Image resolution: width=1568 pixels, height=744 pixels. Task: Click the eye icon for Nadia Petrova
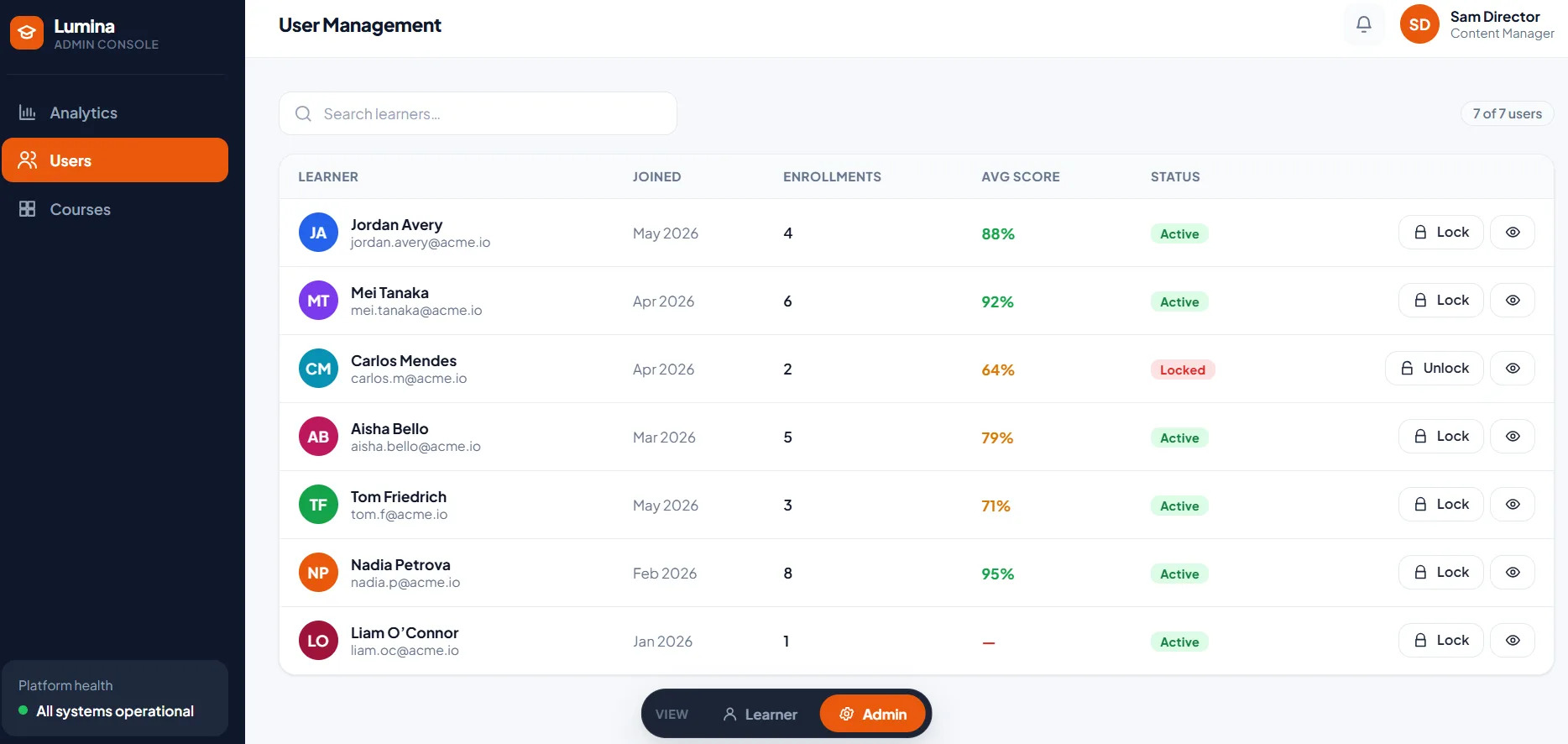[1513, 573]
